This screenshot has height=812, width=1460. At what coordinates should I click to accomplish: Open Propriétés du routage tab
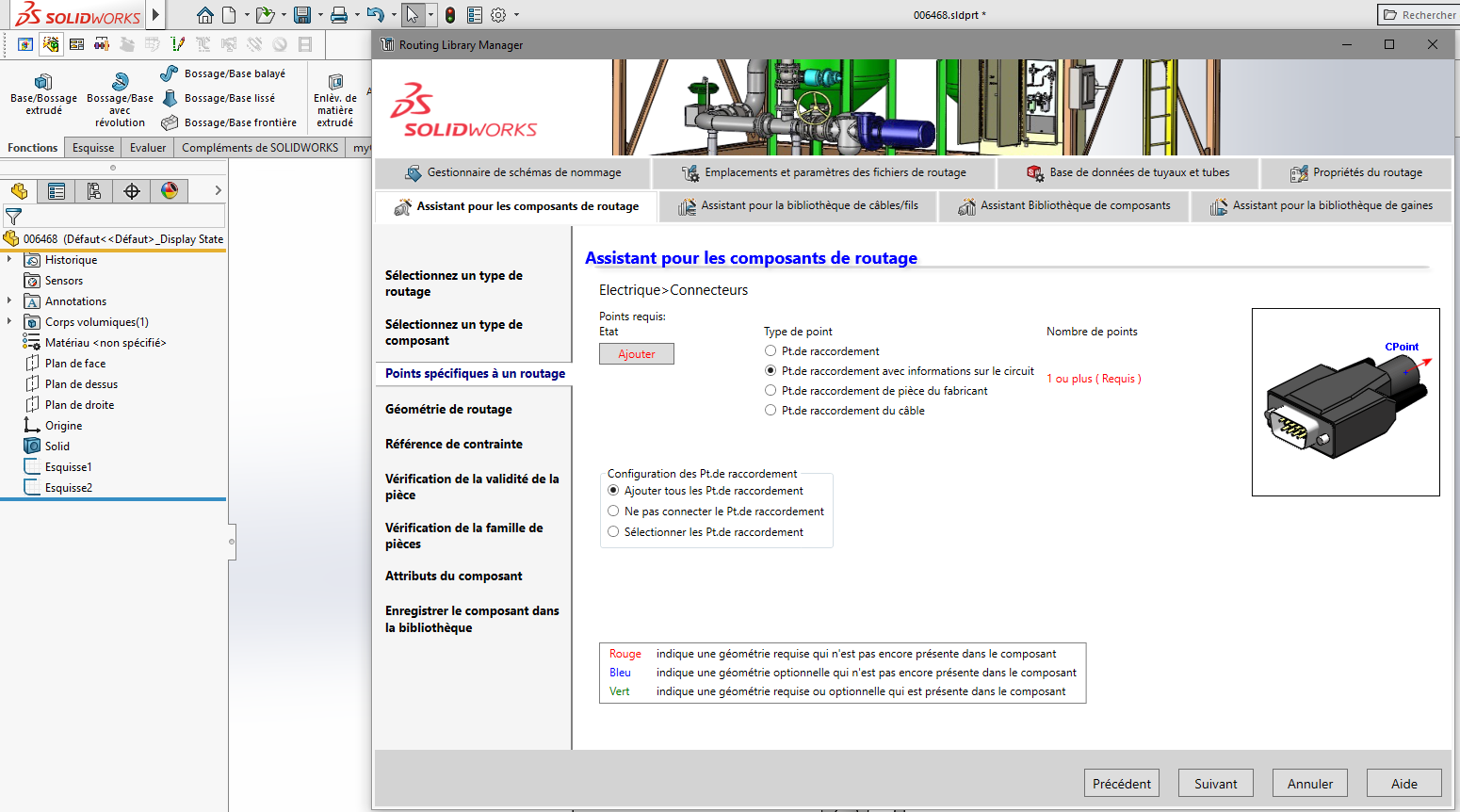pyautogui.click(x=1355, y=172)
